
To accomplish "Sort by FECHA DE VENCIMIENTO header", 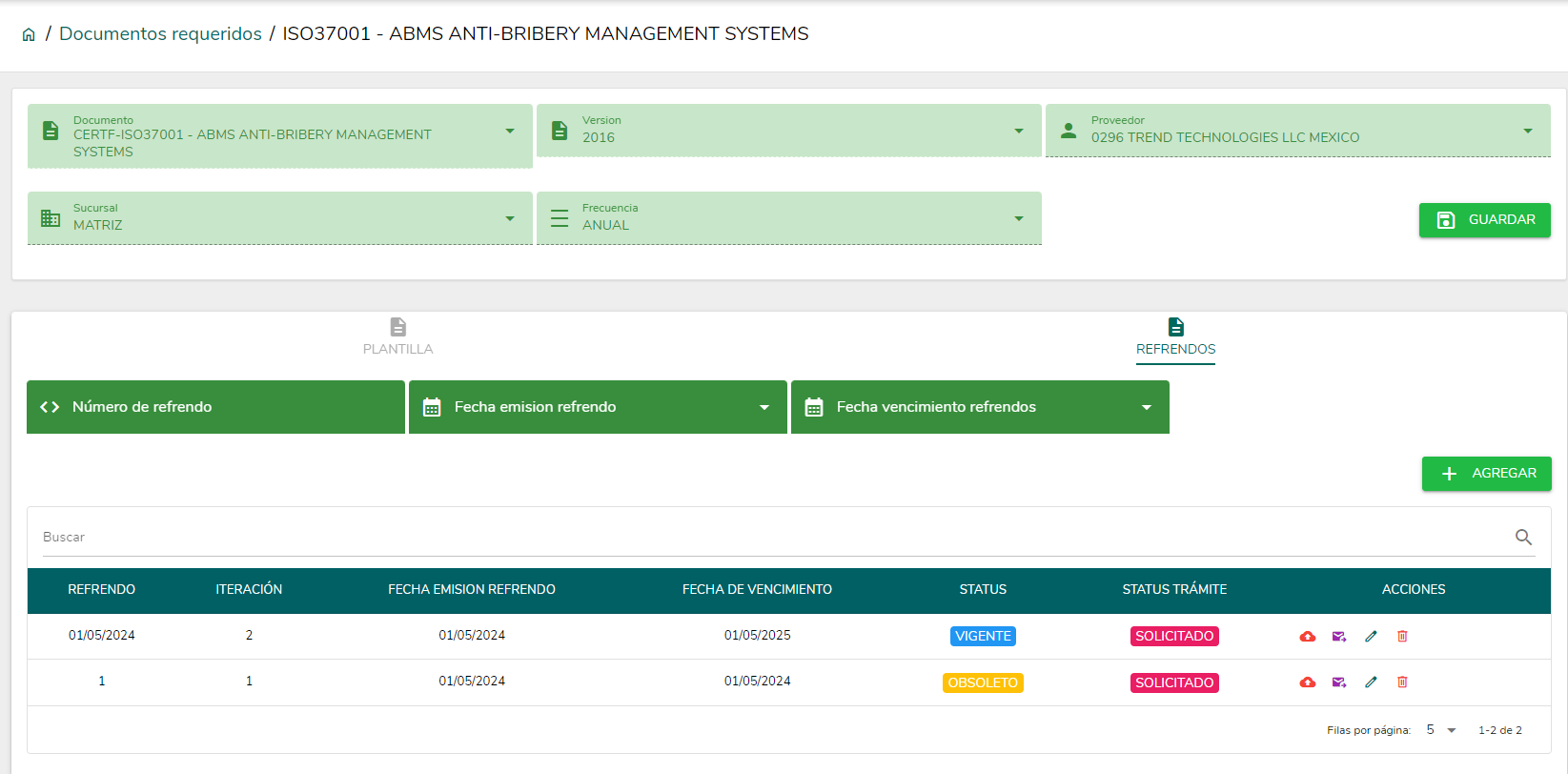I will 757,590.
